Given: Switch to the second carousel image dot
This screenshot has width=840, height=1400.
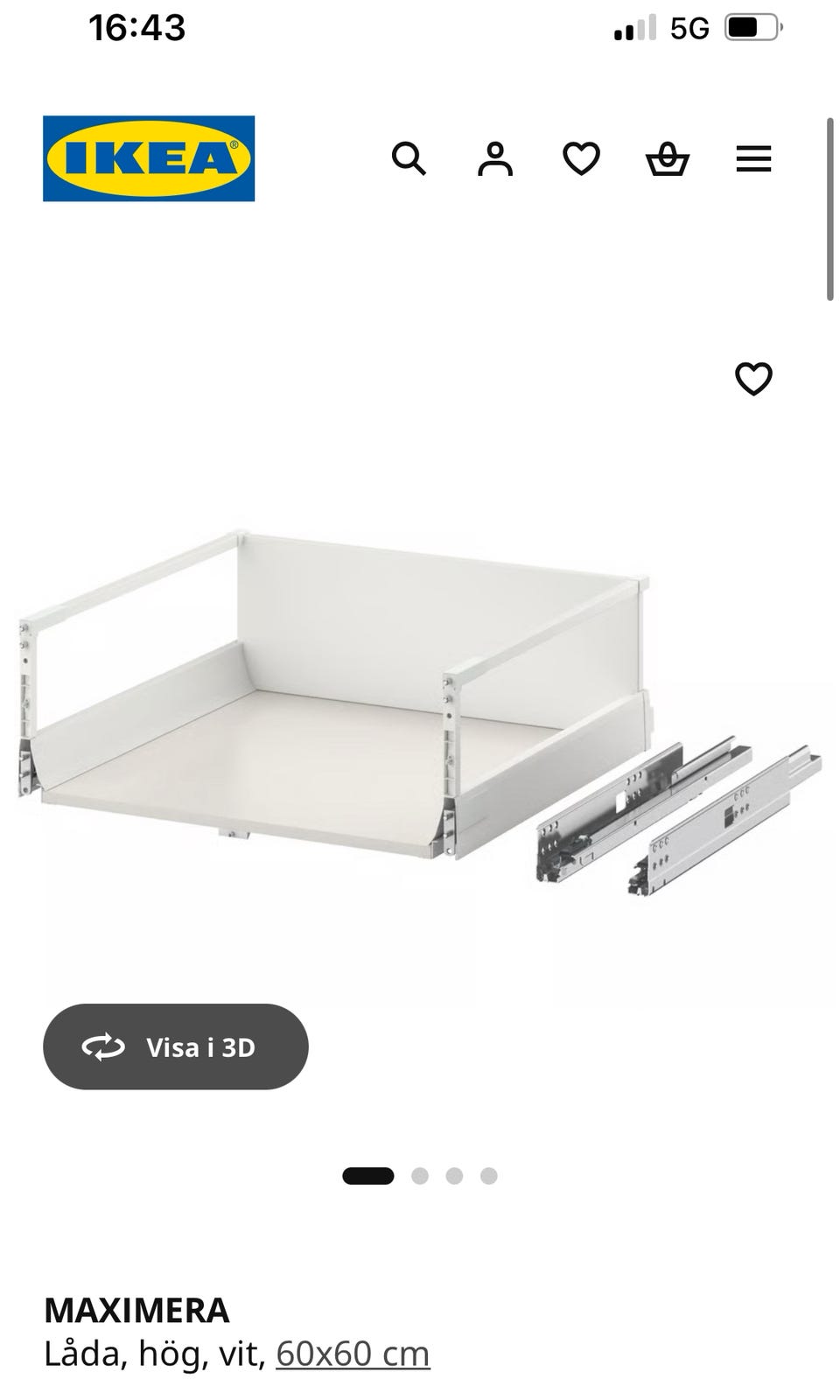Looking at the screenshot, I should pyautogui.click(x=420, y=1176).
